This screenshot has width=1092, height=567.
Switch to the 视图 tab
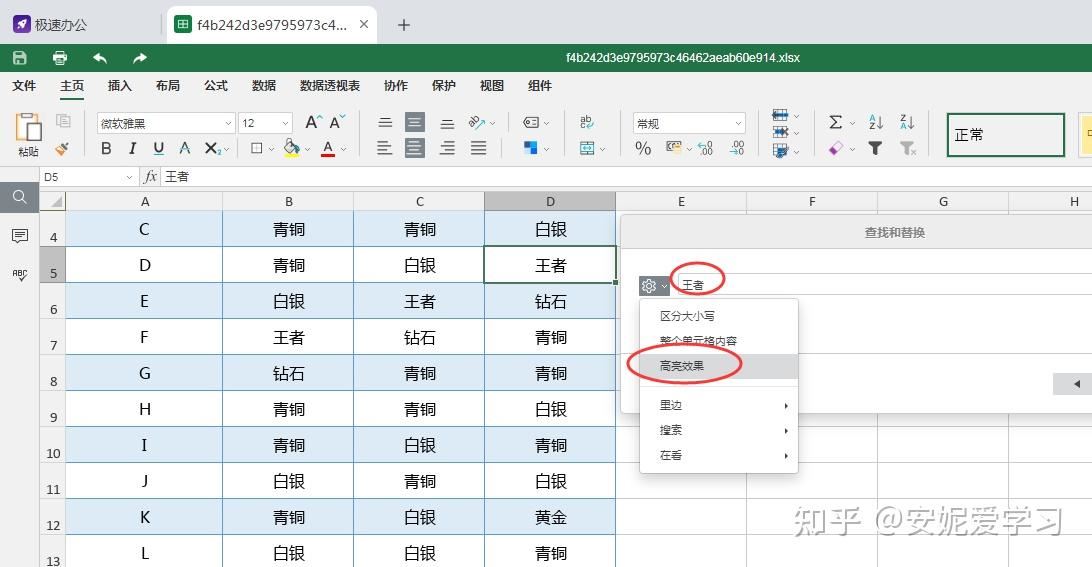tap(492, 86)
